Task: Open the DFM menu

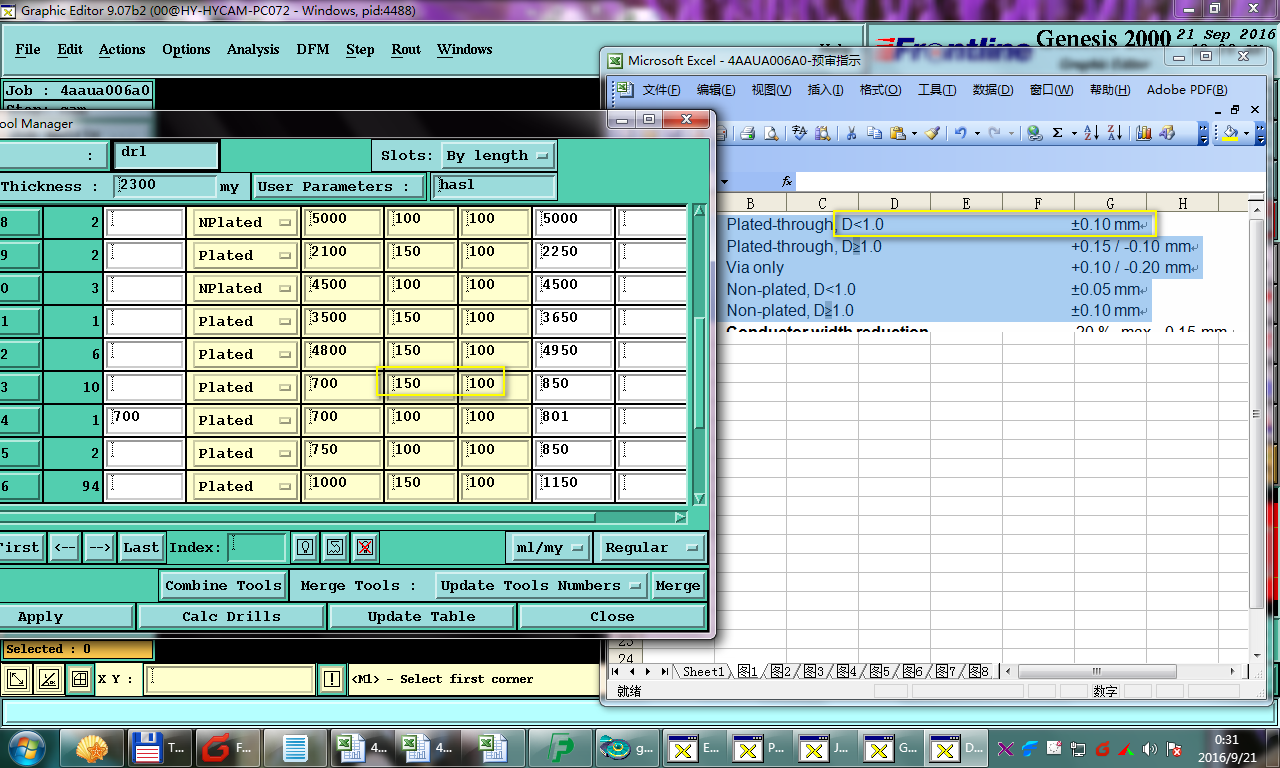Action: tap(313, 49)
